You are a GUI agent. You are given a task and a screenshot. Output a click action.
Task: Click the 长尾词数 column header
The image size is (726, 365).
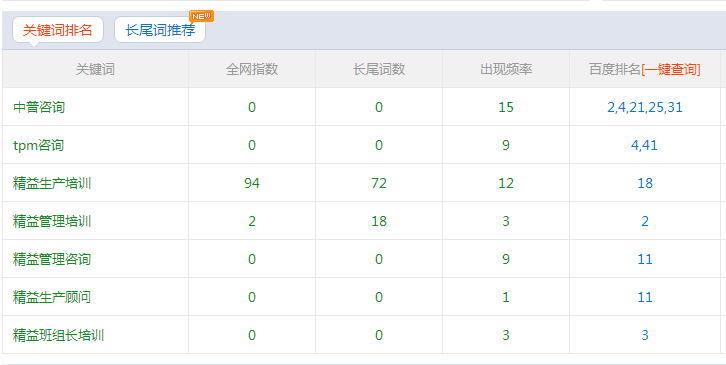click(x=379, y=69)
